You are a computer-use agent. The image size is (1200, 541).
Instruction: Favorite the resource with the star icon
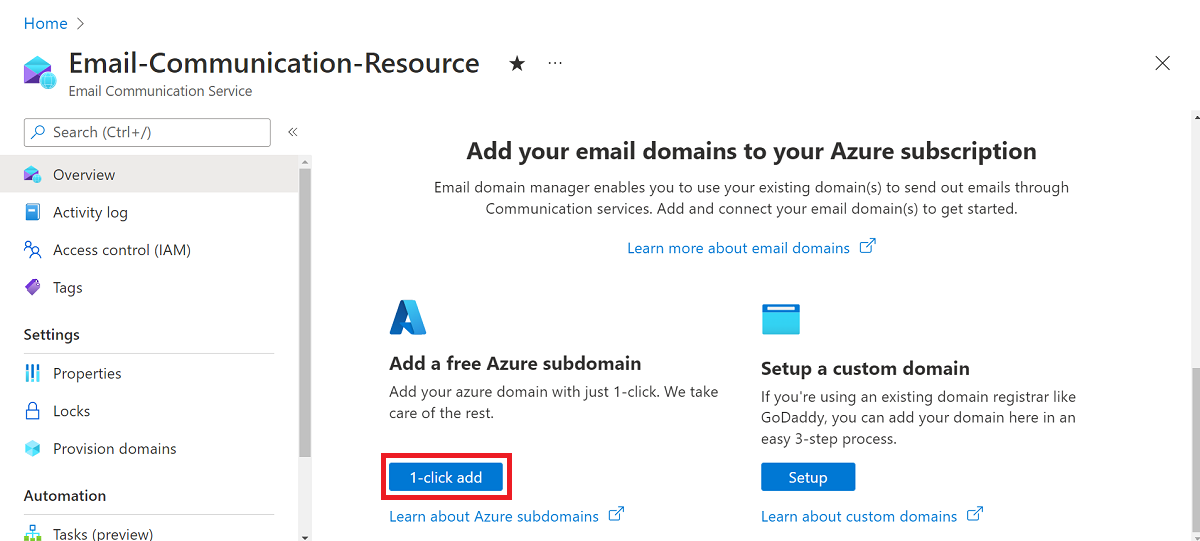[x=517, y=64]
